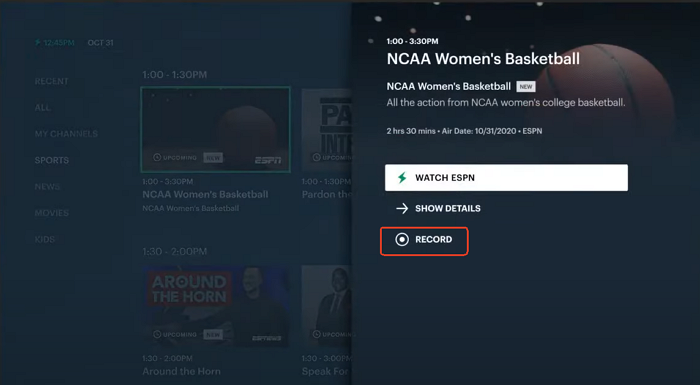The height and width of the screenshot is (385, 700).
Task: Select the RECENT category in sidebar
Action: point(52,81)
